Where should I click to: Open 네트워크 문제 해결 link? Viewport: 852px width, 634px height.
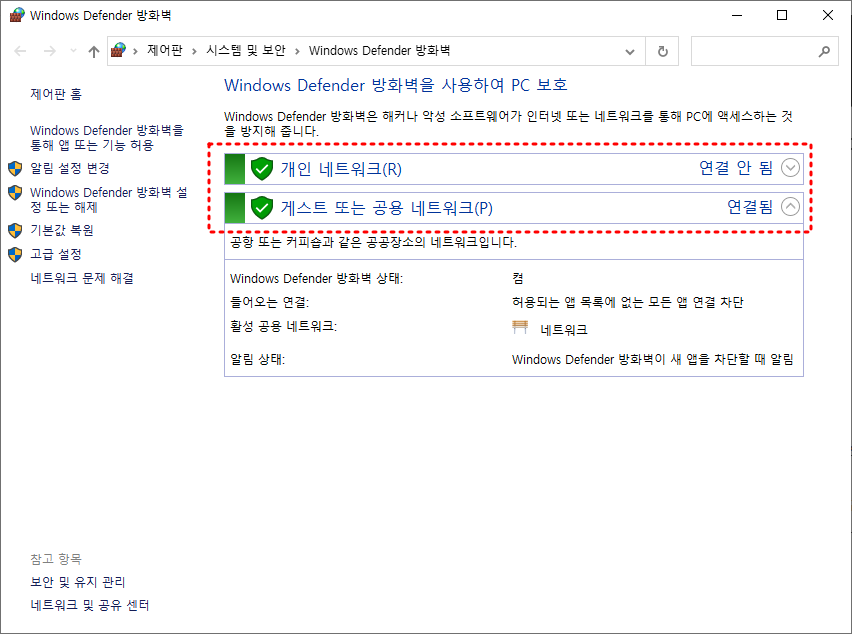[x=82, y=278]
